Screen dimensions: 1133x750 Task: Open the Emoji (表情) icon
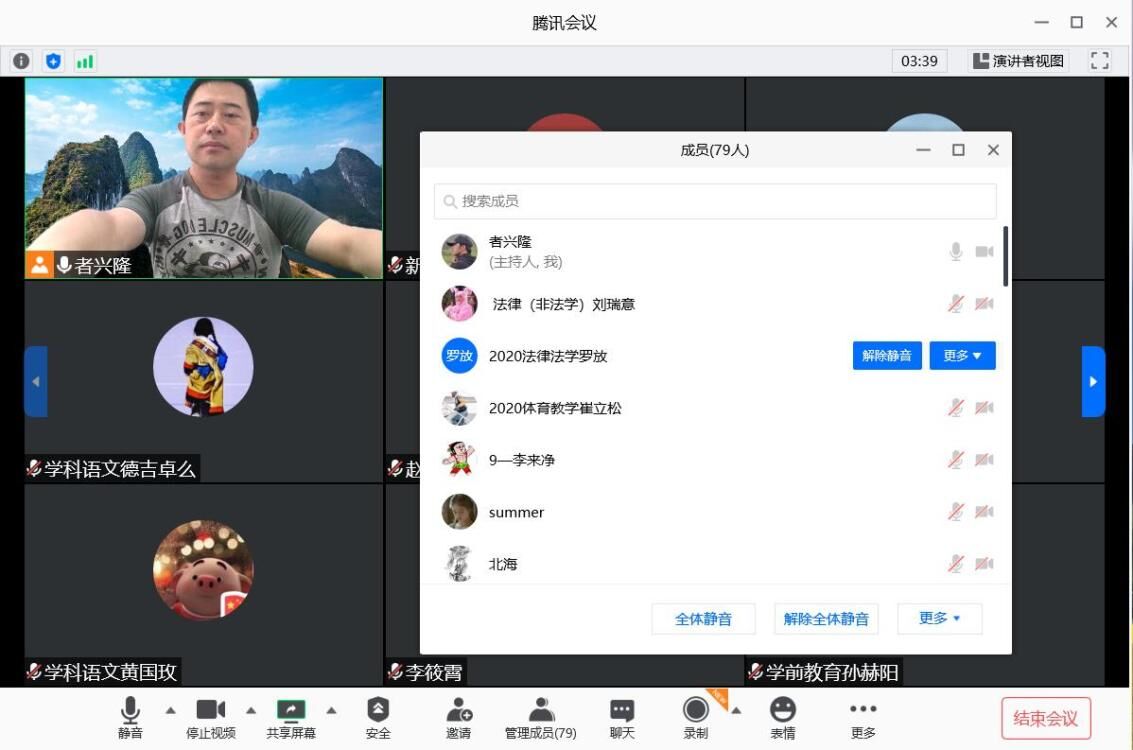782,711
